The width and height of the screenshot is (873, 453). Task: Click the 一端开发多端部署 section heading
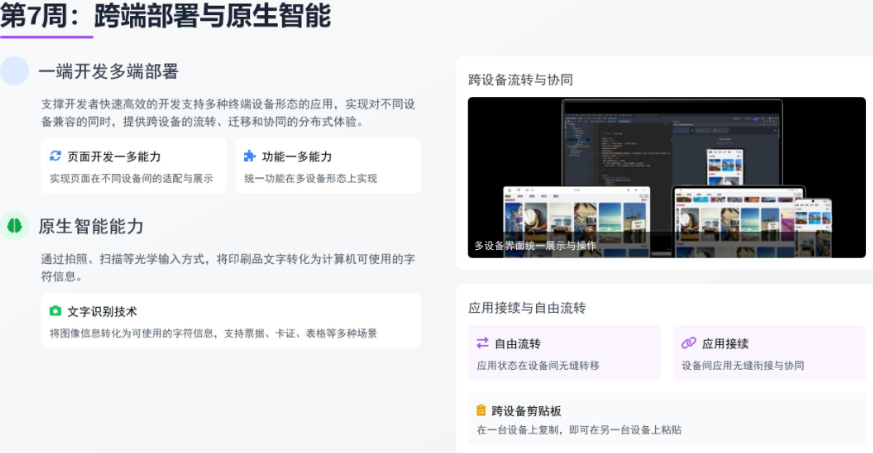[x=108, y=71]
